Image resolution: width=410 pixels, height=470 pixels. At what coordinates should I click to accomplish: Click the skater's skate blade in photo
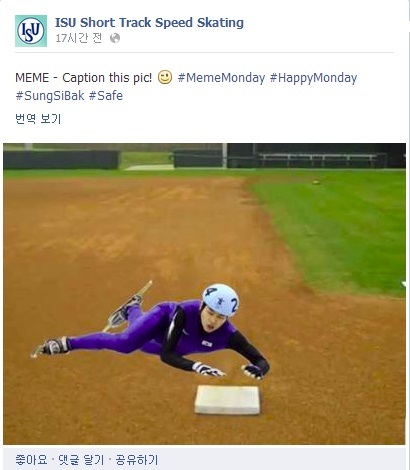[128, 306]
